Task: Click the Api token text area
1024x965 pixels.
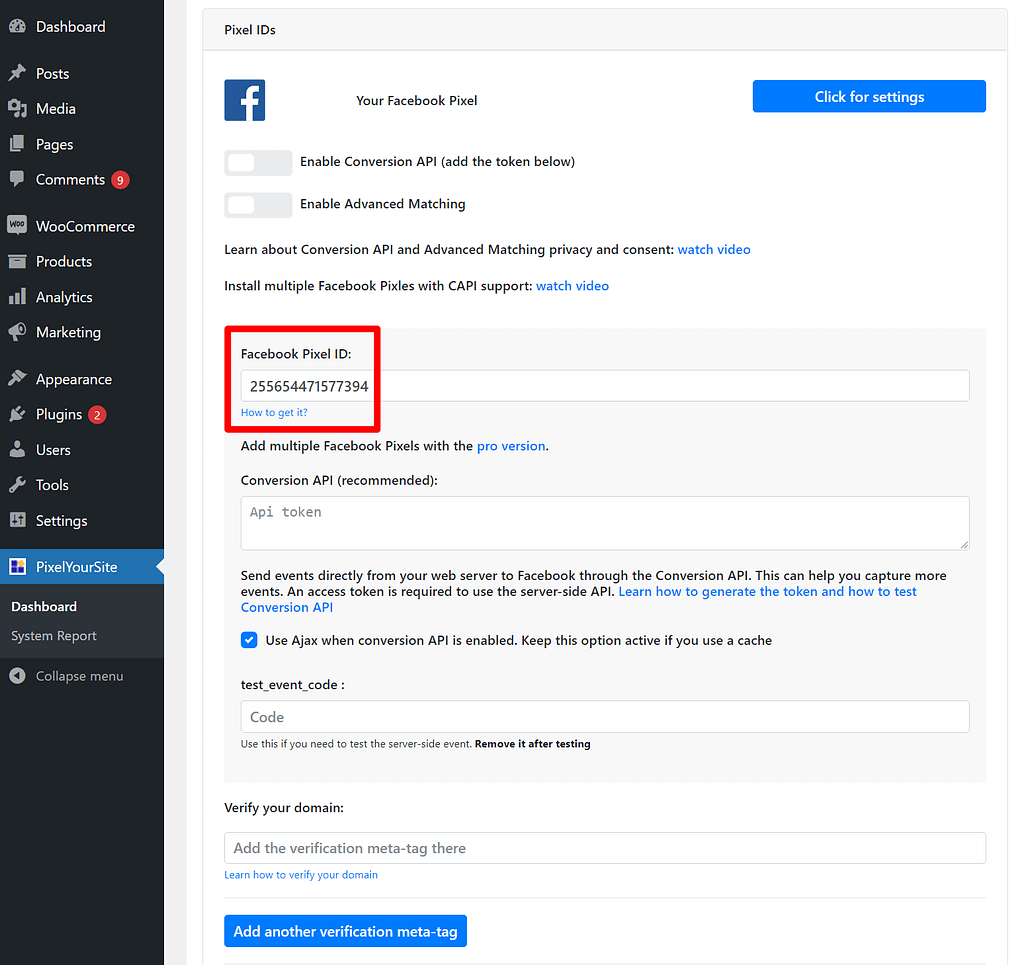Action: pos(605,523)
